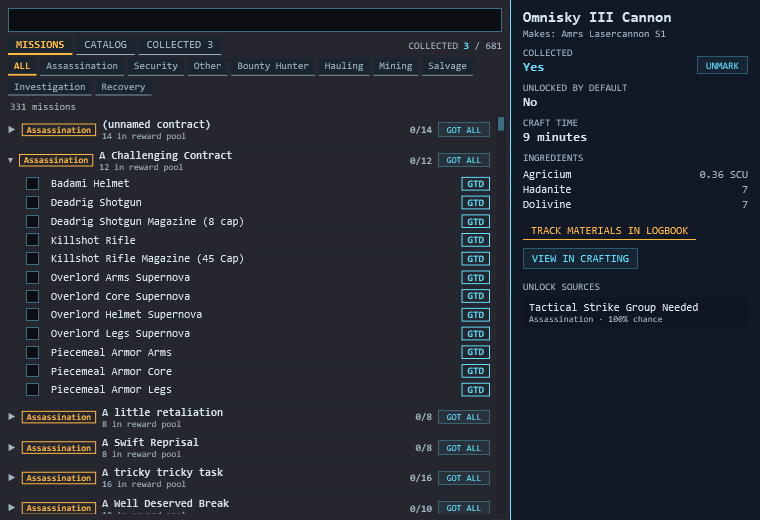Open the CATALOG tab
Image resolution: width=760 pixels, height=520 pixels.
[x=105, y=45]
